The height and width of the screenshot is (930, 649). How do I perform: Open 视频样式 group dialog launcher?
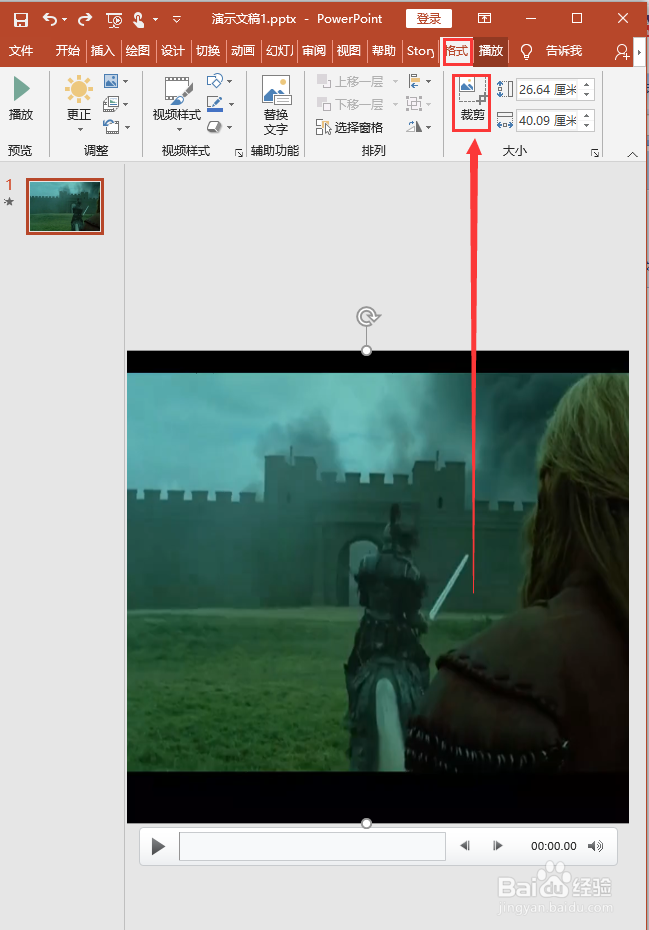coord(238,153)
